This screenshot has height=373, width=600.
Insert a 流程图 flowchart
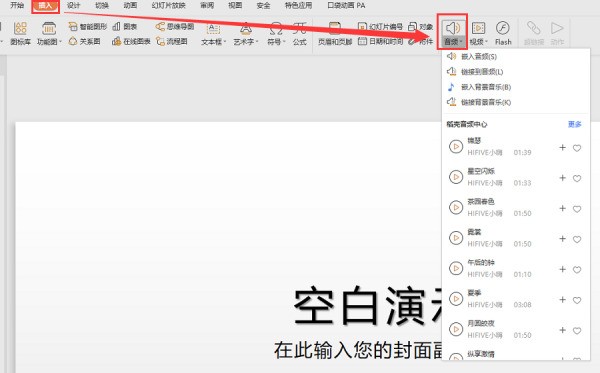pos(172,41)
